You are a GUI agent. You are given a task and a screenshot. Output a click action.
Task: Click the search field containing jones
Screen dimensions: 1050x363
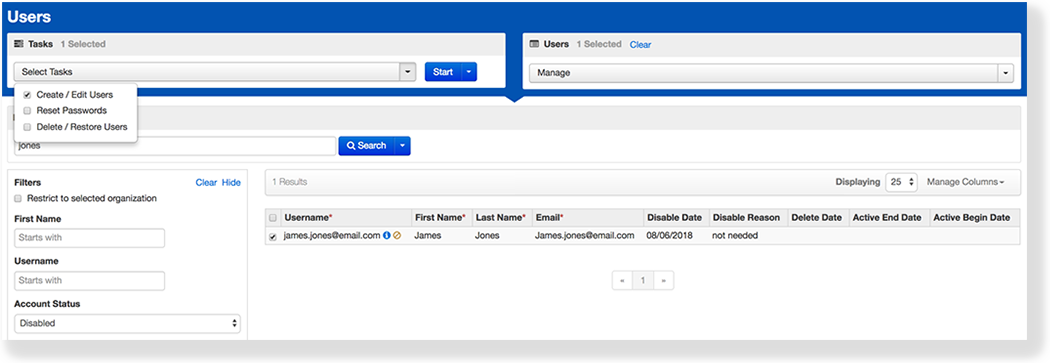[175, 146]
